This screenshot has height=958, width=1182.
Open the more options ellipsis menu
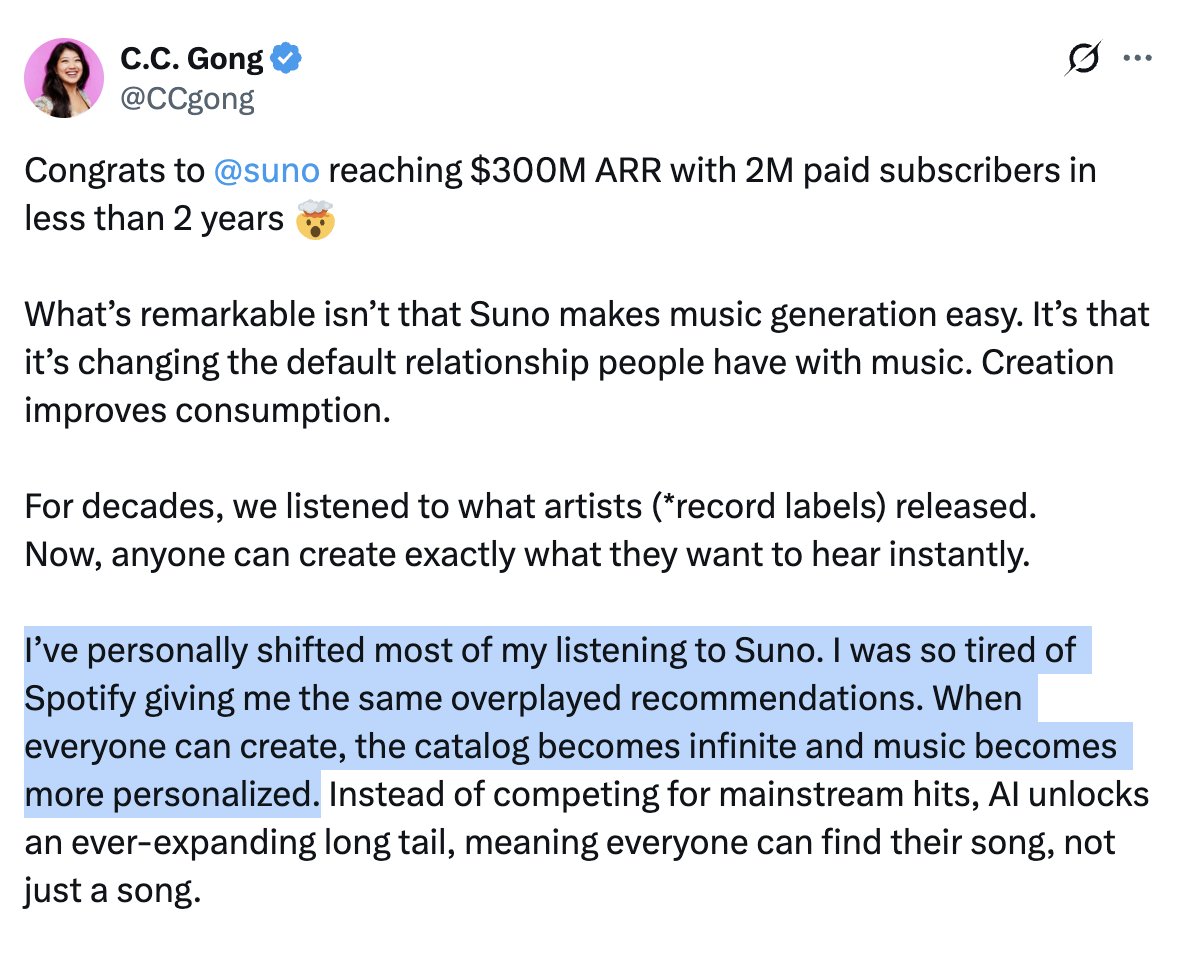[1138, 59]
